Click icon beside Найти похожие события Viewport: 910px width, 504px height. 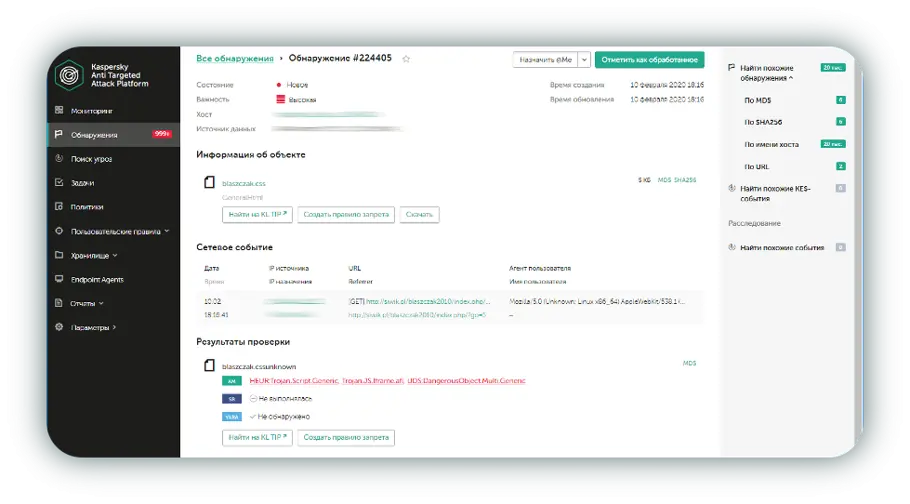[x=731, y=247]
